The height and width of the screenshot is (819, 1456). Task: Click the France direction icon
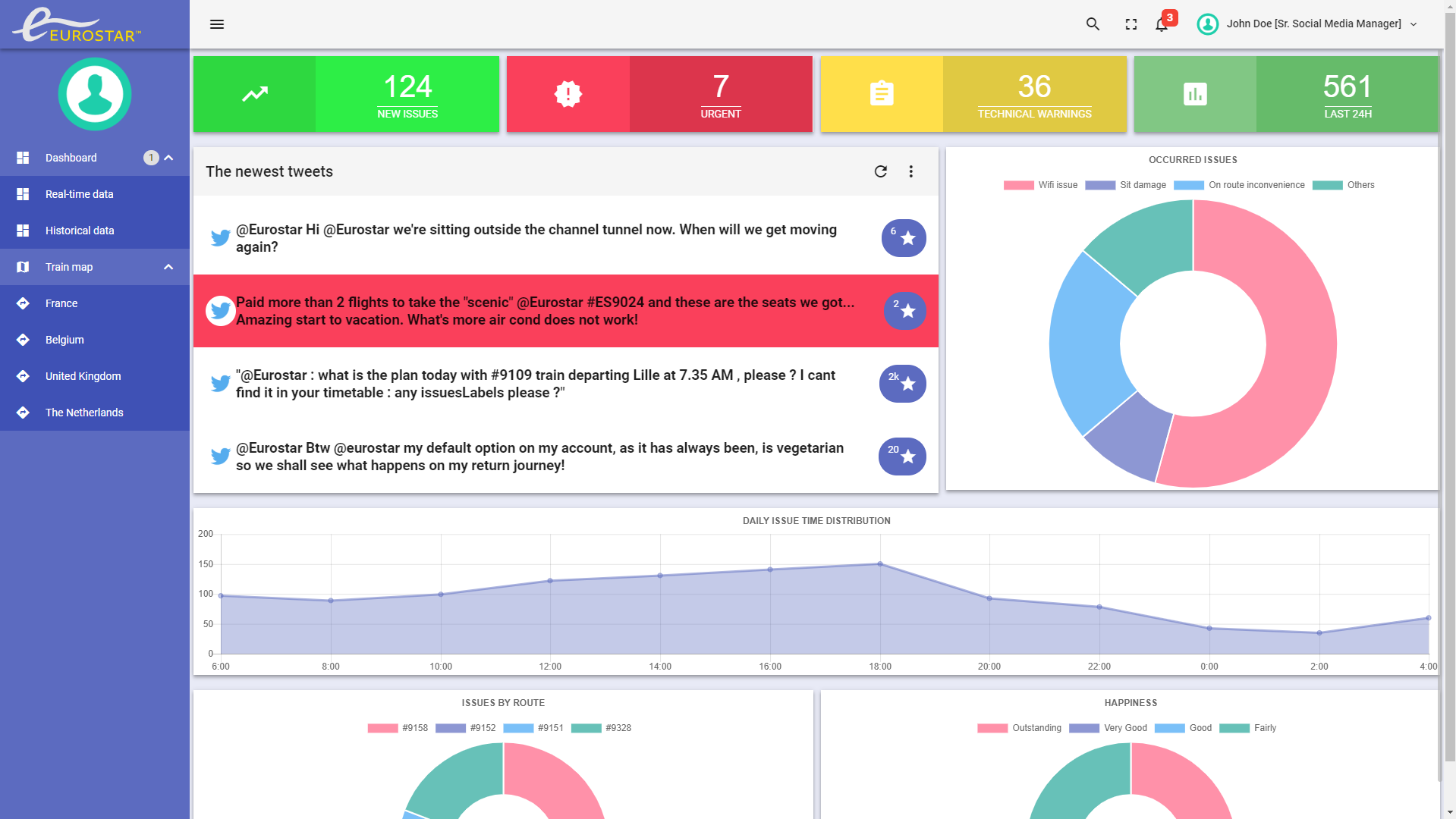click(x=23, y=303)
